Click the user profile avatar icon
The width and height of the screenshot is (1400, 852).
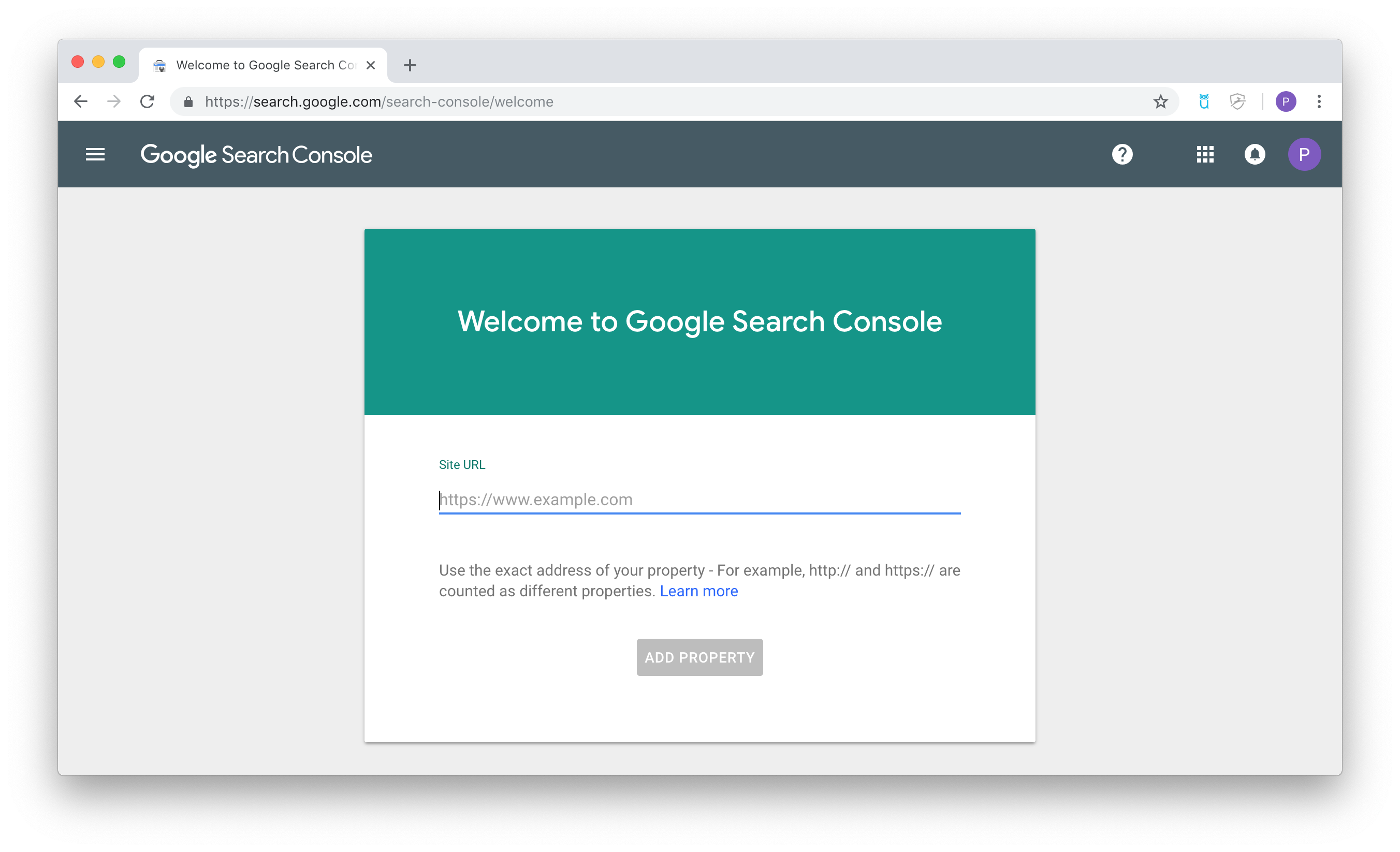(1305, 154)
